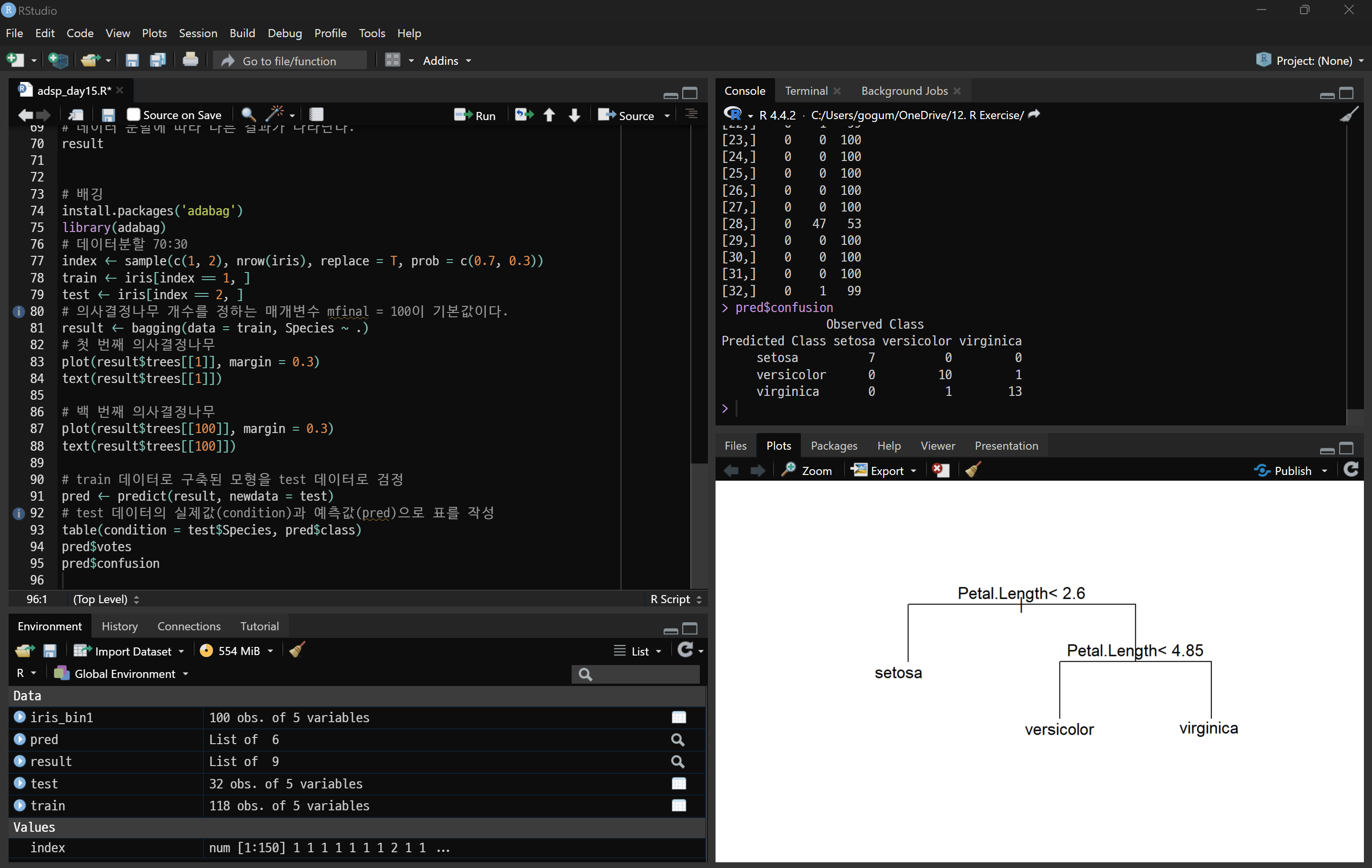Clear the console with the broom icon
The height and width of the screenshot is (868, 1372).
tap(1349, 114)
